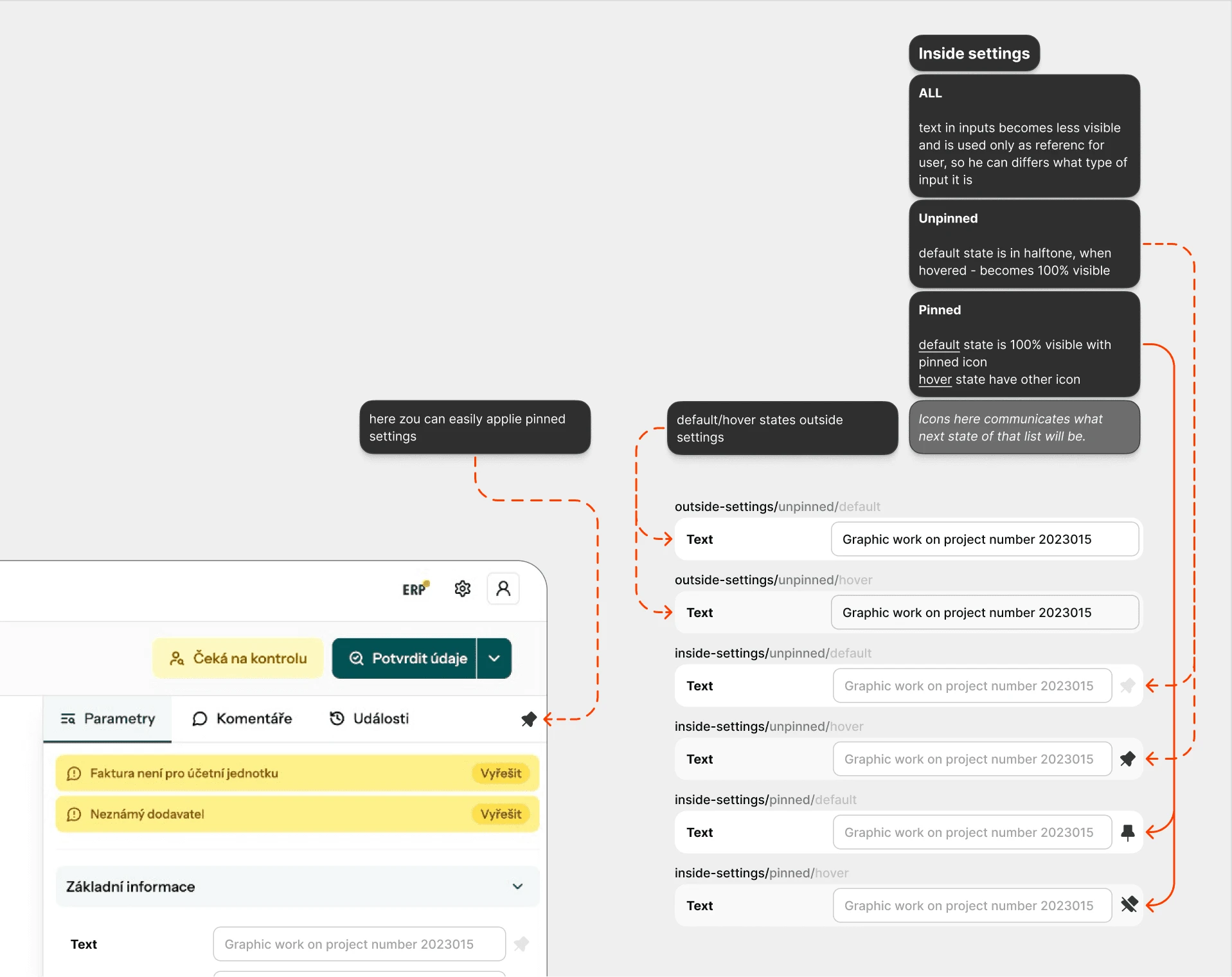Click the warning icon on Faktura není alert
1232x977 pixels.
point(74,773)
